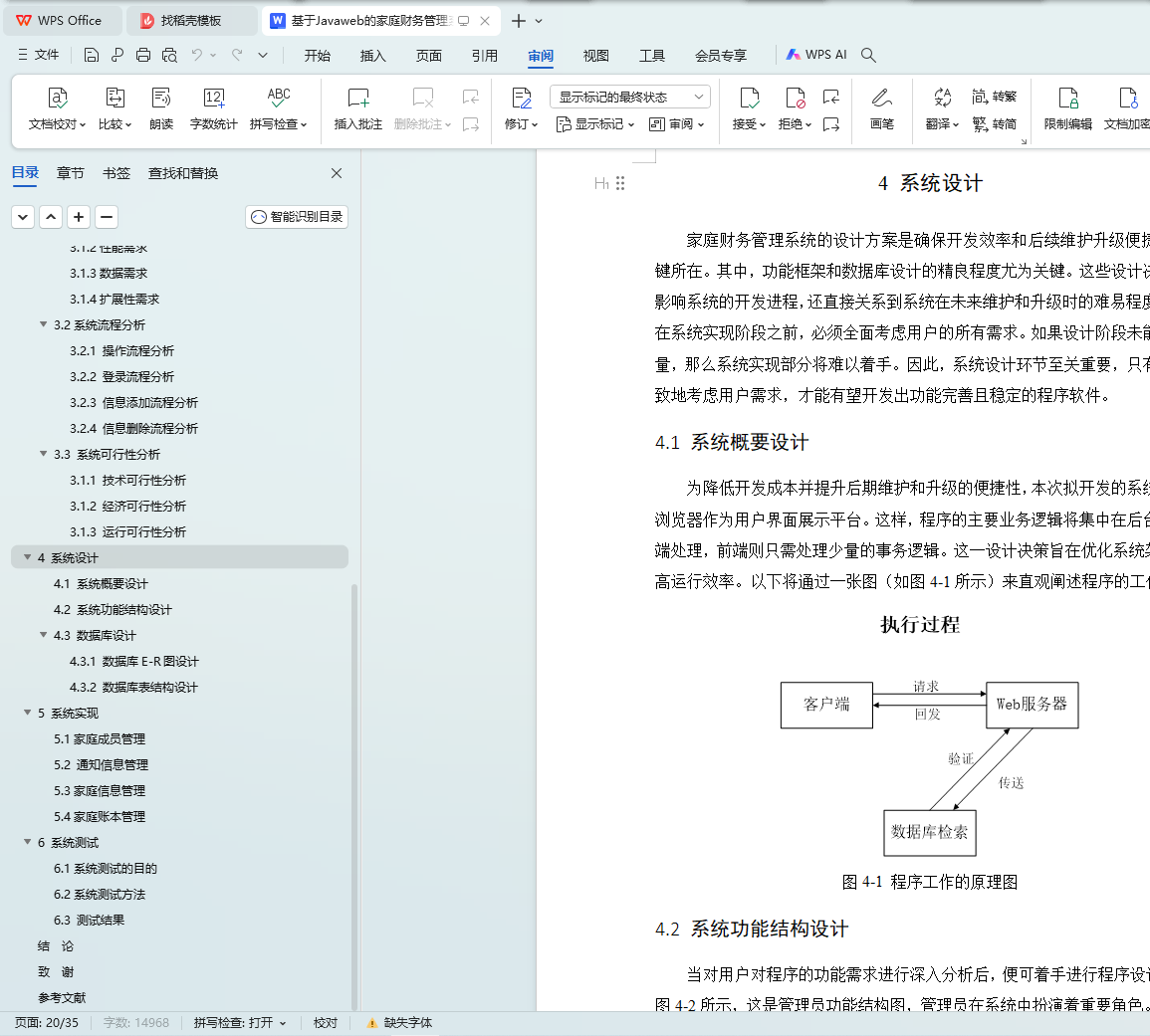This screenshot has width=1150, height=1036.
Task: Click the print icon in quick toolbar
Action: (x=143, y=55)
